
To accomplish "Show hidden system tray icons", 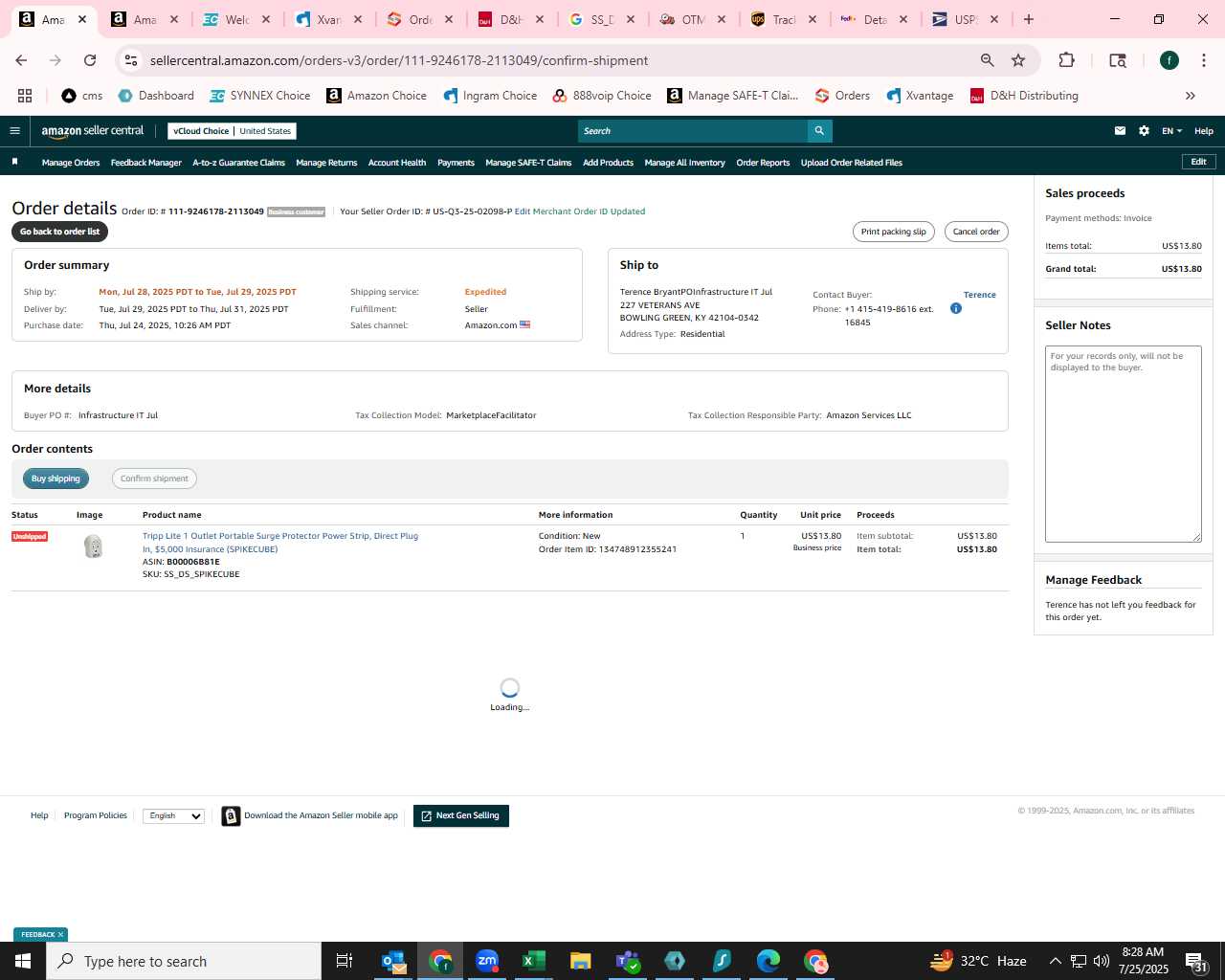I will [x=1055, y=961].
